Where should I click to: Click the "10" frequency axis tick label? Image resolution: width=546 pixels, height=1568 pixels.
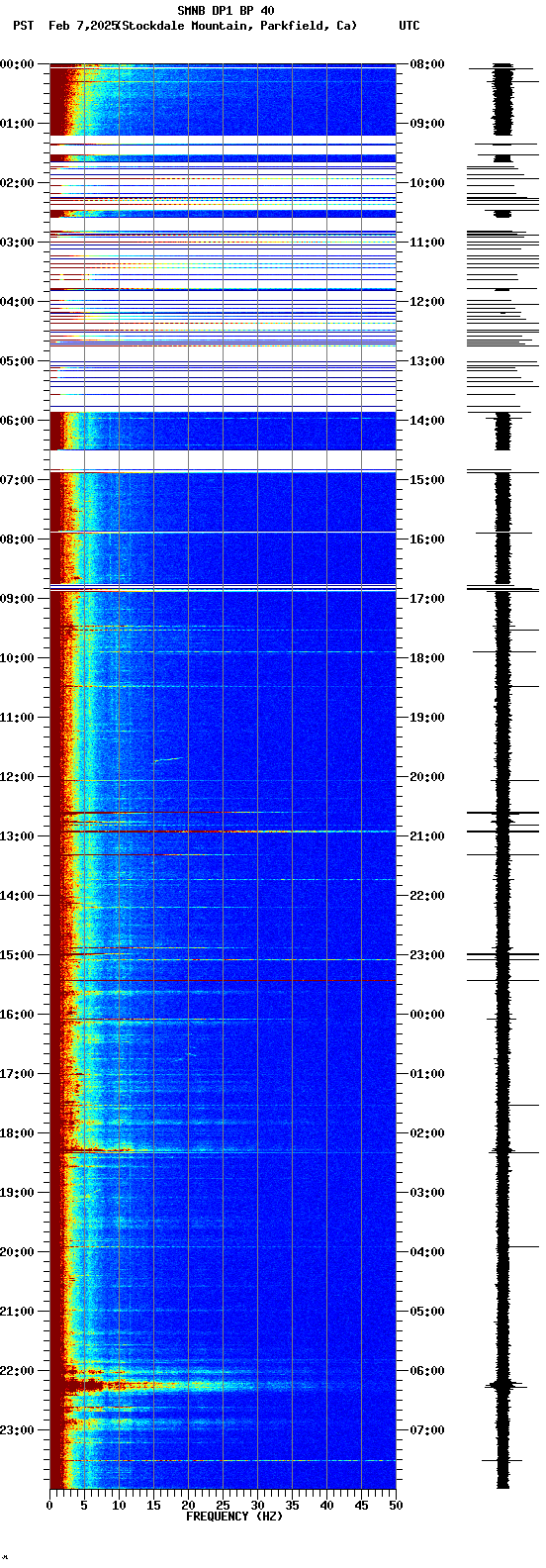(x=119, y=1506)
